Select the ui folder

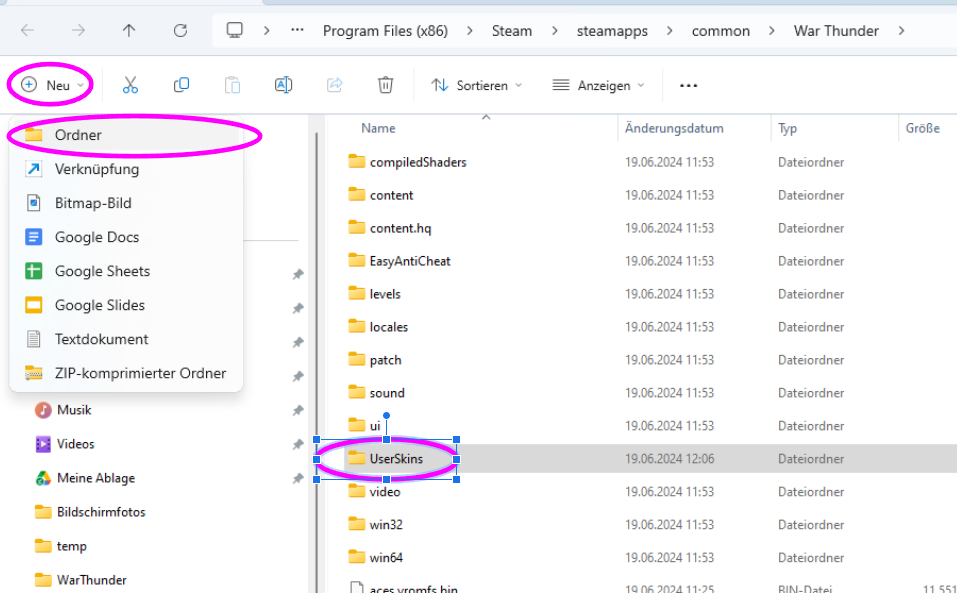[x=374, y=426]
